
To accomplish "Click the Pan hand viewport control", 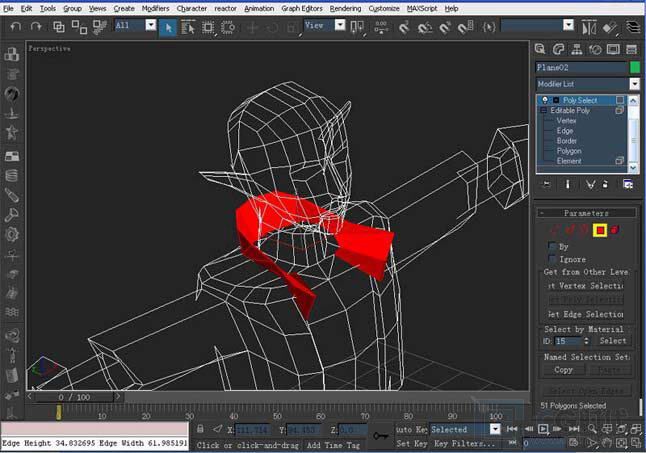I will click(x=606, y=443).
